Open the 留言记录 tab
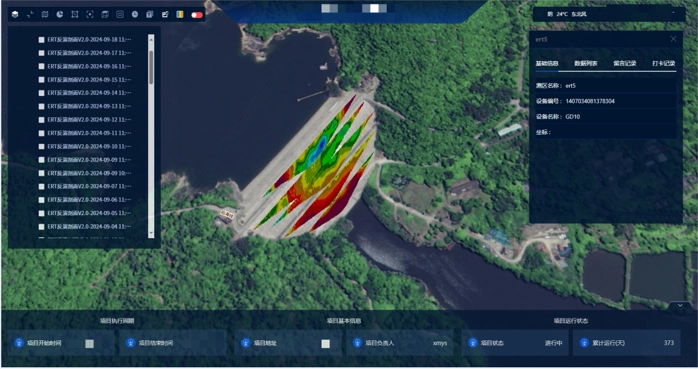Screen dimensions: 698x369 pyautogui.click(x=625, y=63)
